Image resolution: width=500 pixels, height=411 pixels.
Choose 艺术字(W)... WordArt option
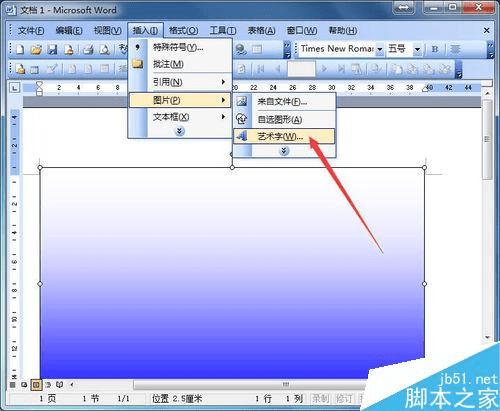(x=284, y=136)
